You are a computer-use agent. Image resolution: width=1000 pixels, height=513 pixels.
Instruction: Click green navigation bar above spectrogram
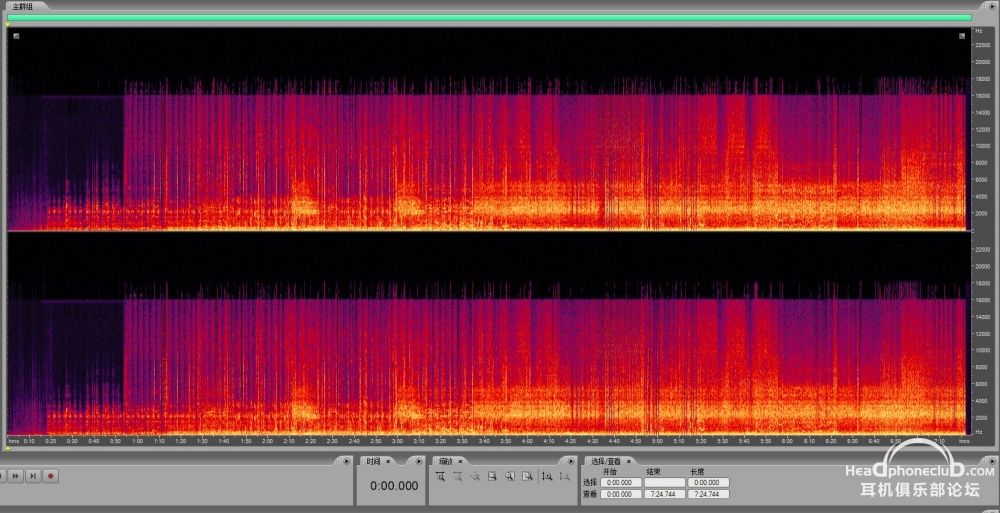[x=490, y=17]
